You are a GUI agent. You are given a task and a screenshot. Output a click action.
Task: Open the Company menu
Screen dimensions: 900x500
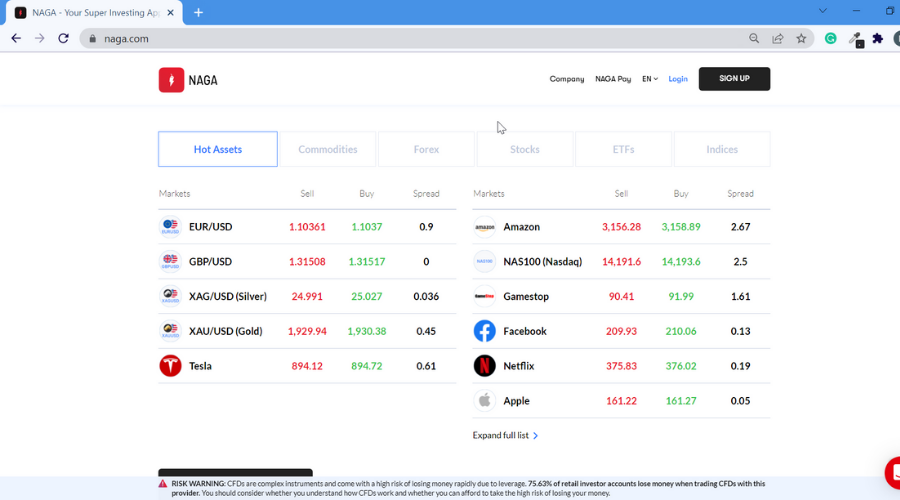click(x=567, y=79)
